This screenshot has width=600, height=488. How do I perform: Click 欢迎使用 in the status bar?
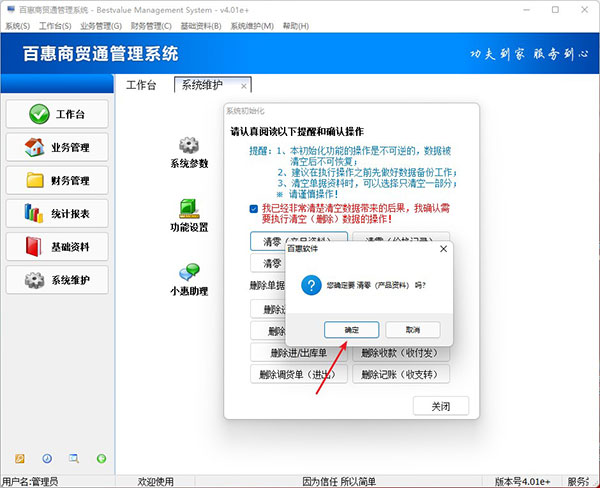[155, 481]
